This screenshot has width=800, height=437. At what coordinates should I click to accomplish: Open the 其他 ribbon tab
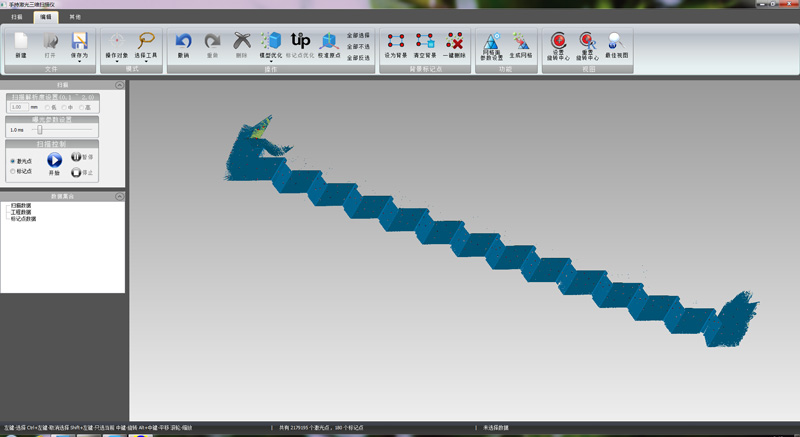click(76, 17)
